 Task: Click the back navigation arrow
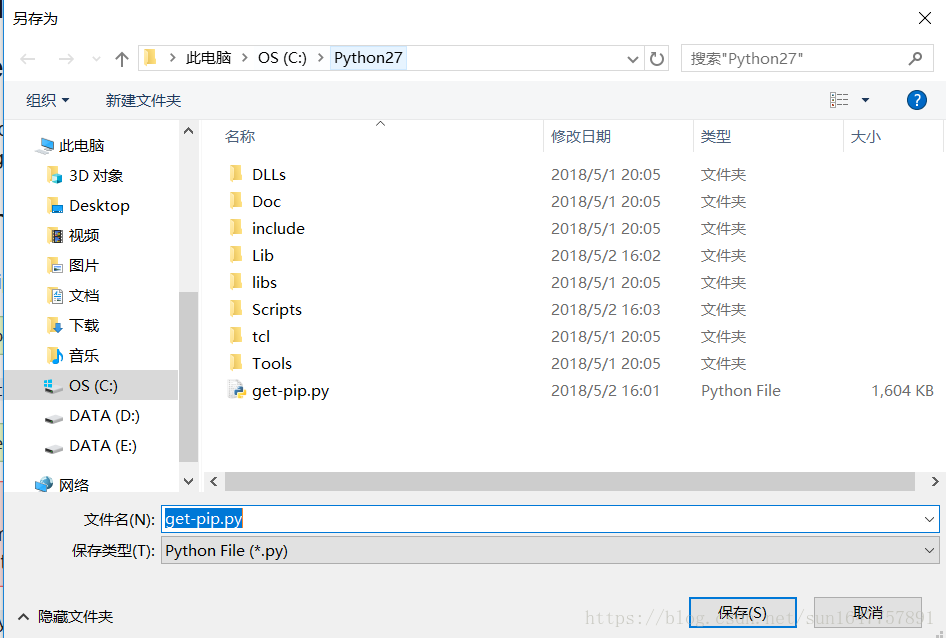click(28, 58)
